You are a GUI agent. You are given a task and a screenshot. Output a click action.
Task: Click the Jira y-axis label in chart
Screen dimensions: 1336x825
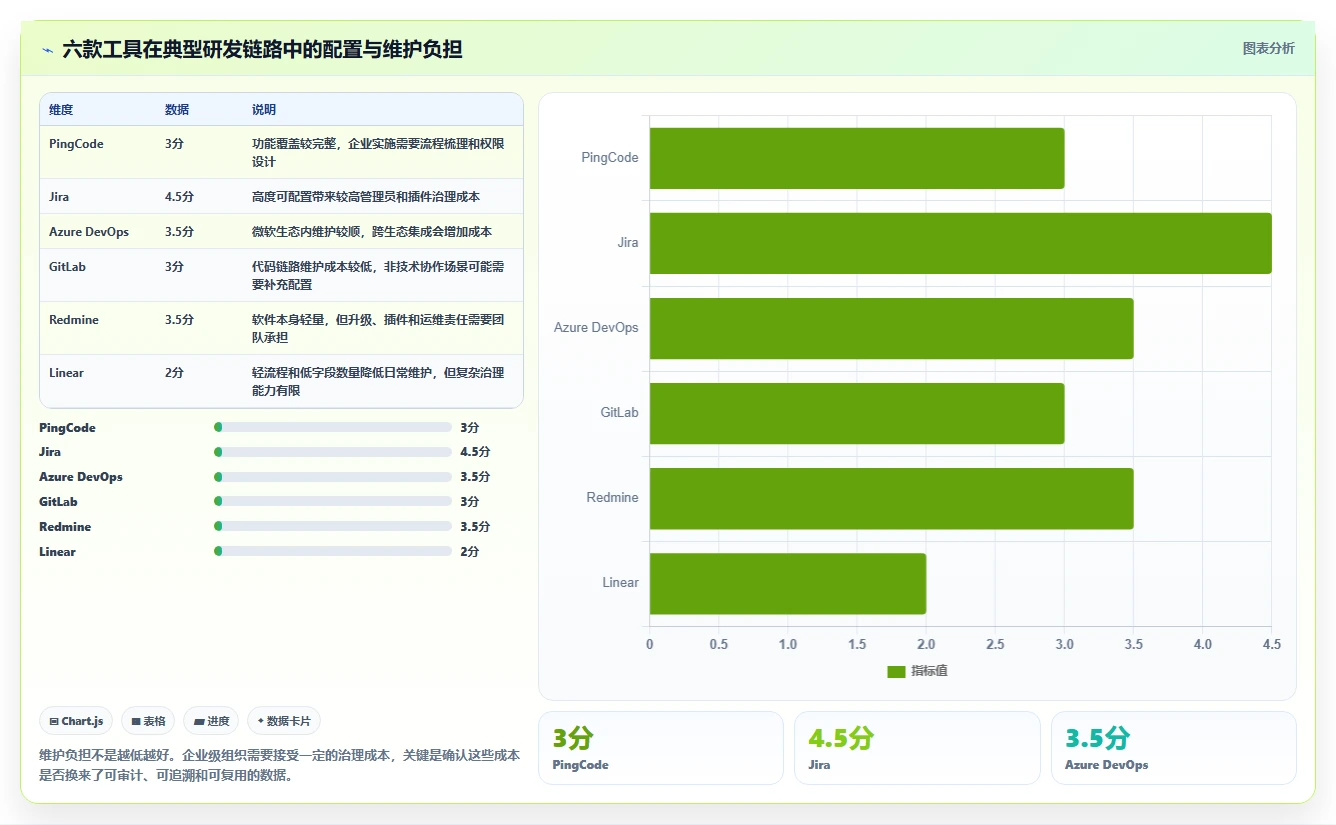click(628, 243)
